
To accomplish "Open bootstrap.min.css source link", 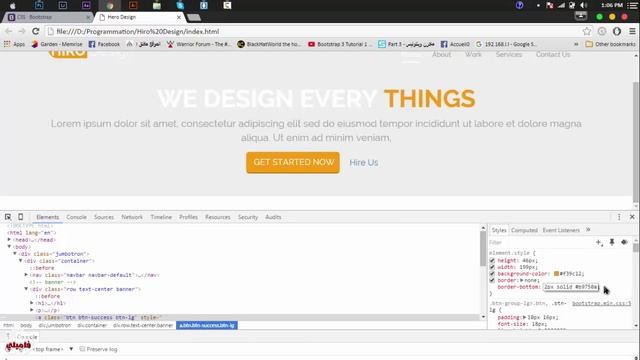I will tap(602, 304).
